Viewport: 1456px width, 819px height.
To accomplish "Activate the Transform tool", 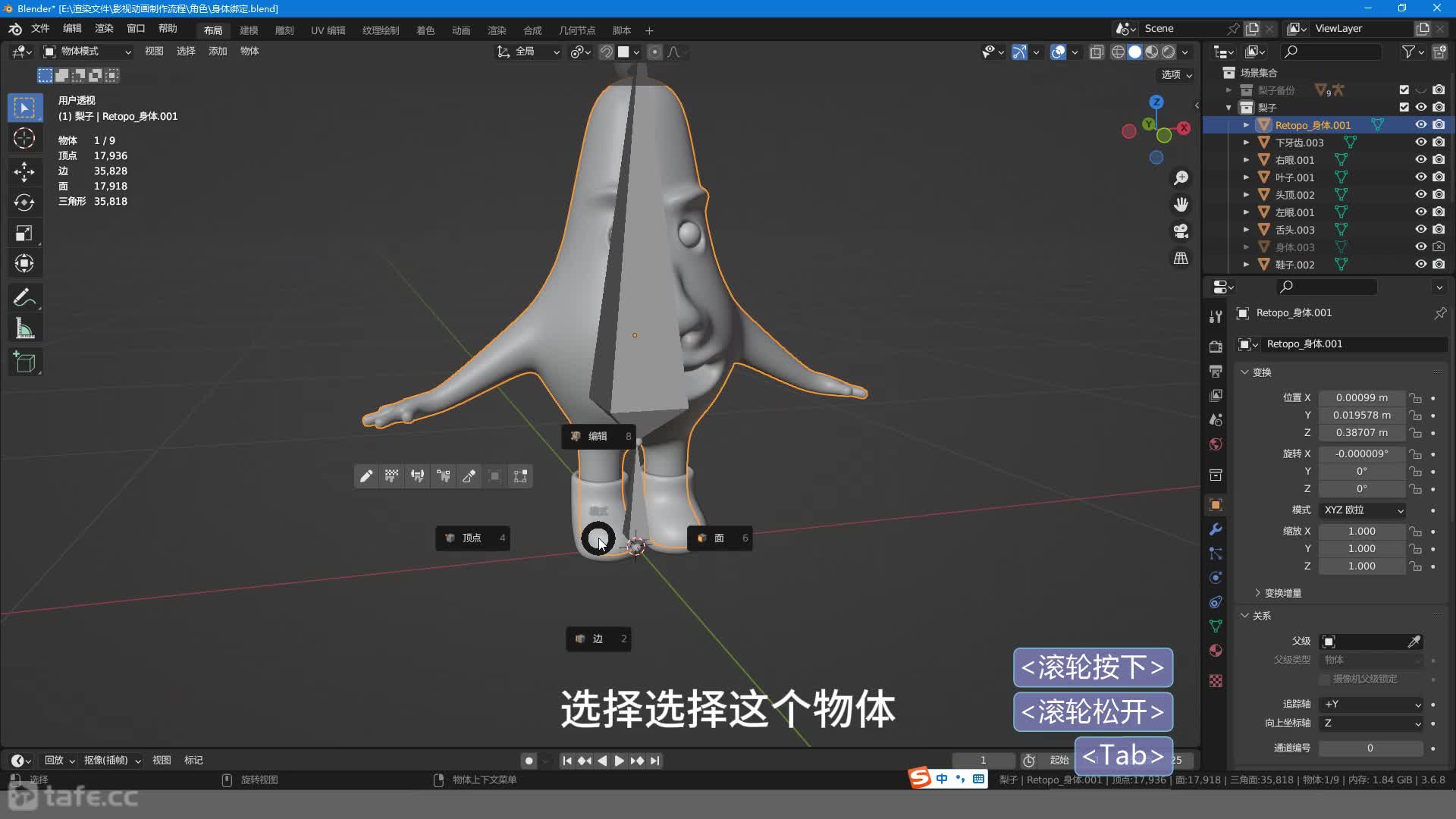I will click(24, 264).
